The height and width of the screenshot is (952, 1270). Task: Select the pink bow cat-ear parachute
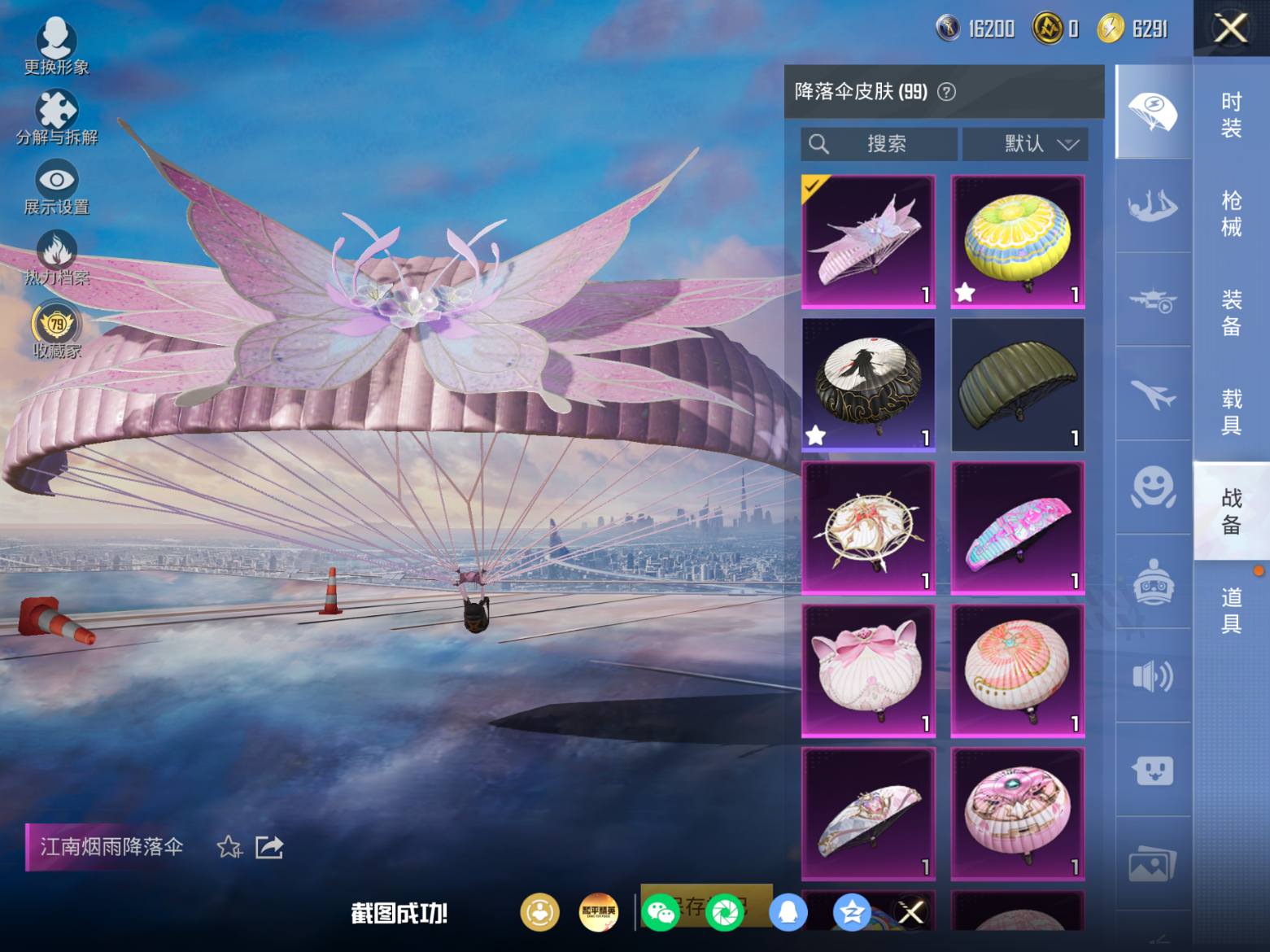(x=868, y=671)
